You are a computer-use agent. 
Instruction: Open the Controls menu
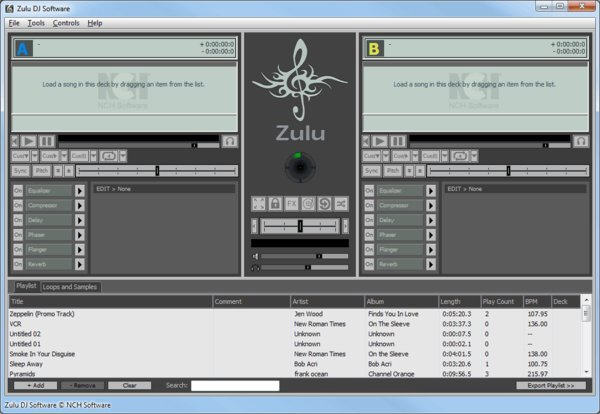click(66, 23)
